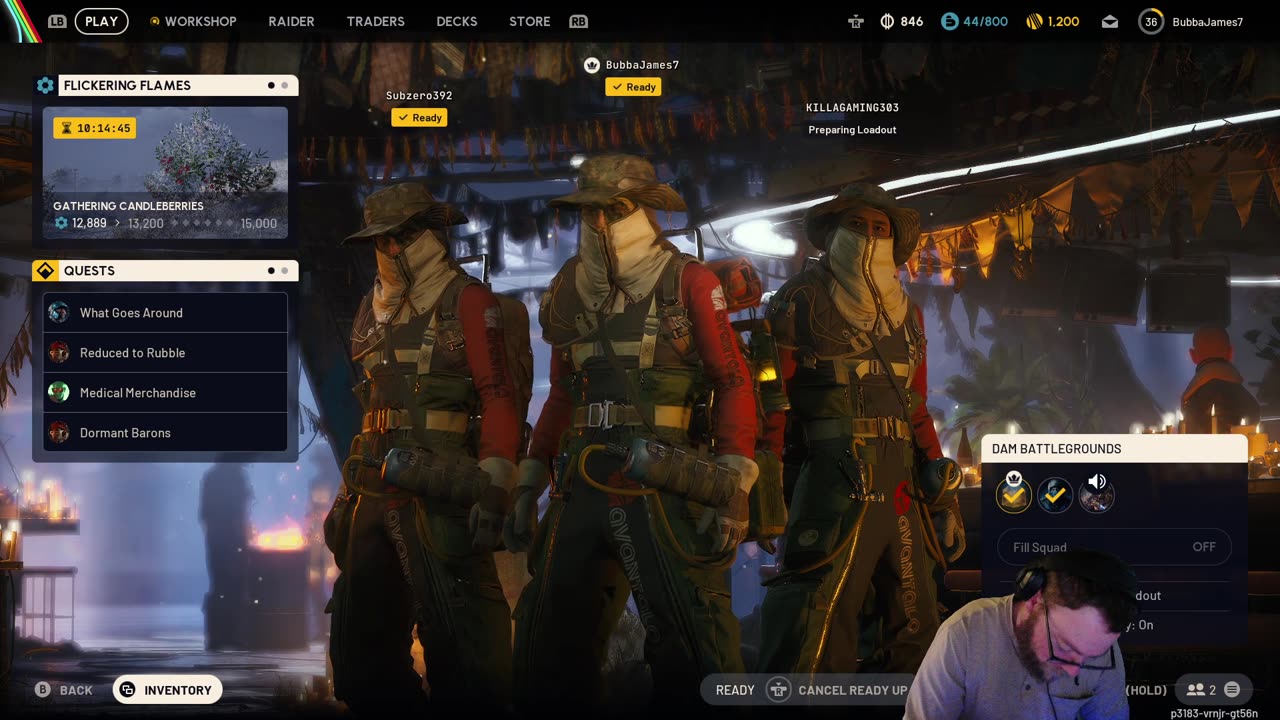Click the What Goes Around quest giver icon
The image size is (1280, 720).
coord(59,313)
